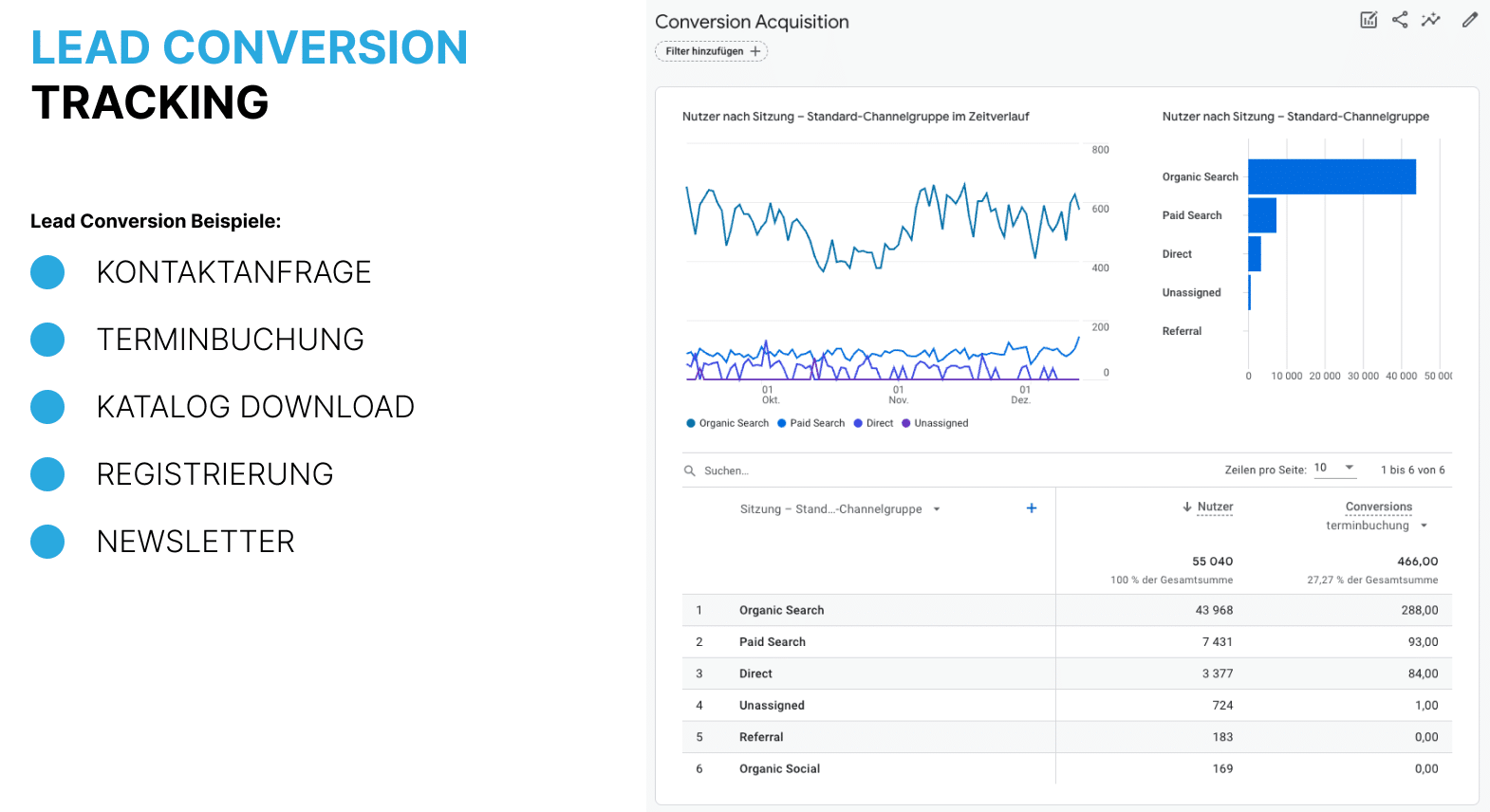Click plus sign in Filter hinzufügen chip
This screenshot has width=1490, height=812.
pyautogui.click(x=755, y=51)
